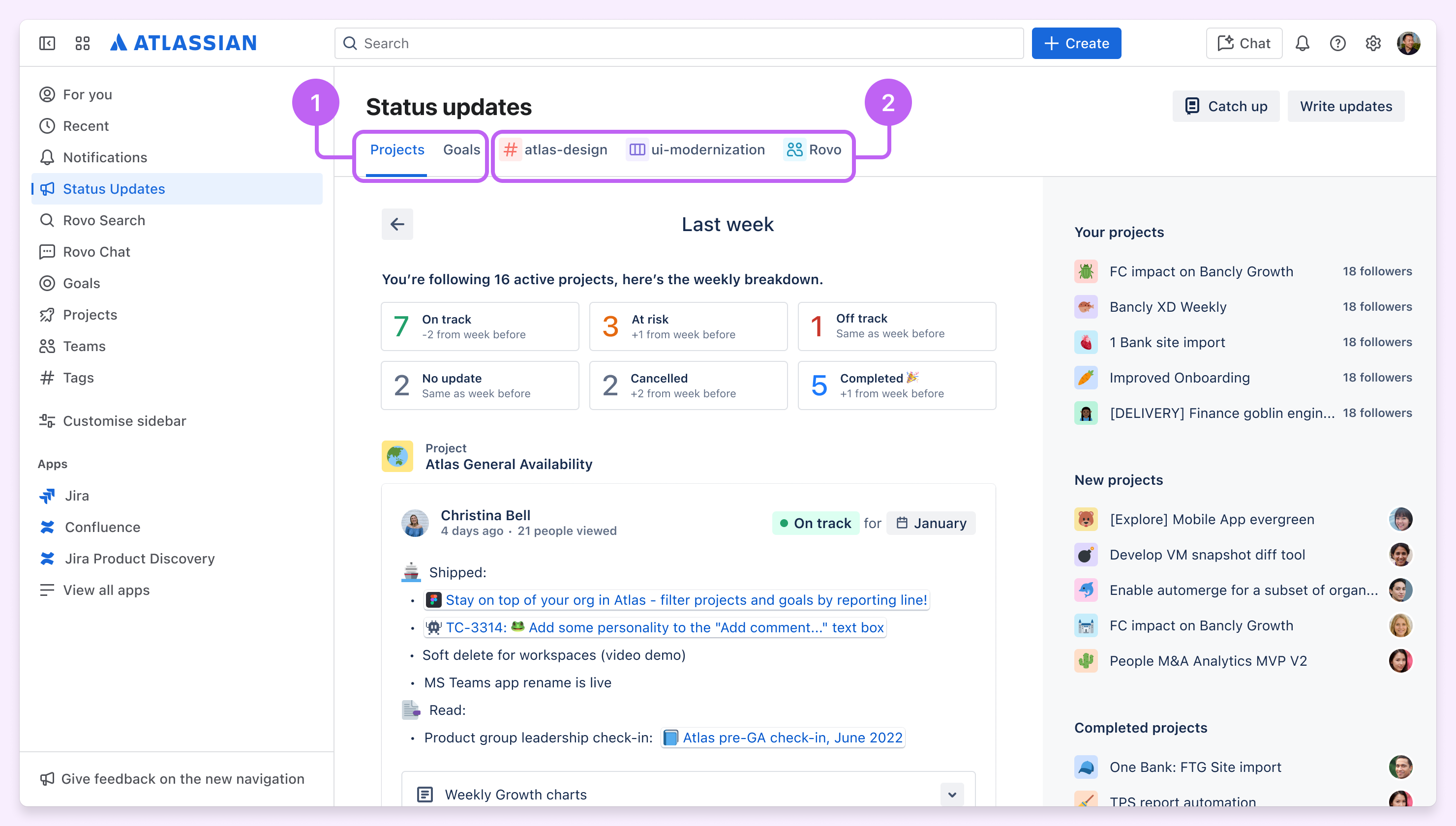The image size is (1456, 826).
Task: Click the Jira app icon
Action: click(x=48, y=495)
